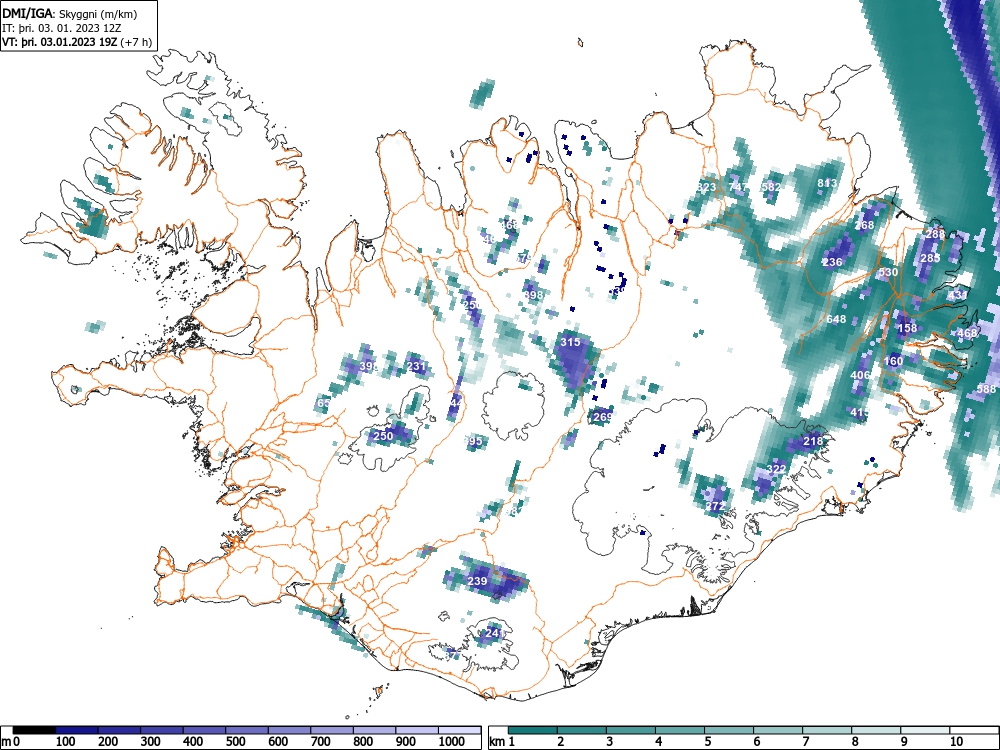The width and height of the screenshot is (1000, 750).
Task: Click the visibility value 236 on the map
Action: [832, 262]
